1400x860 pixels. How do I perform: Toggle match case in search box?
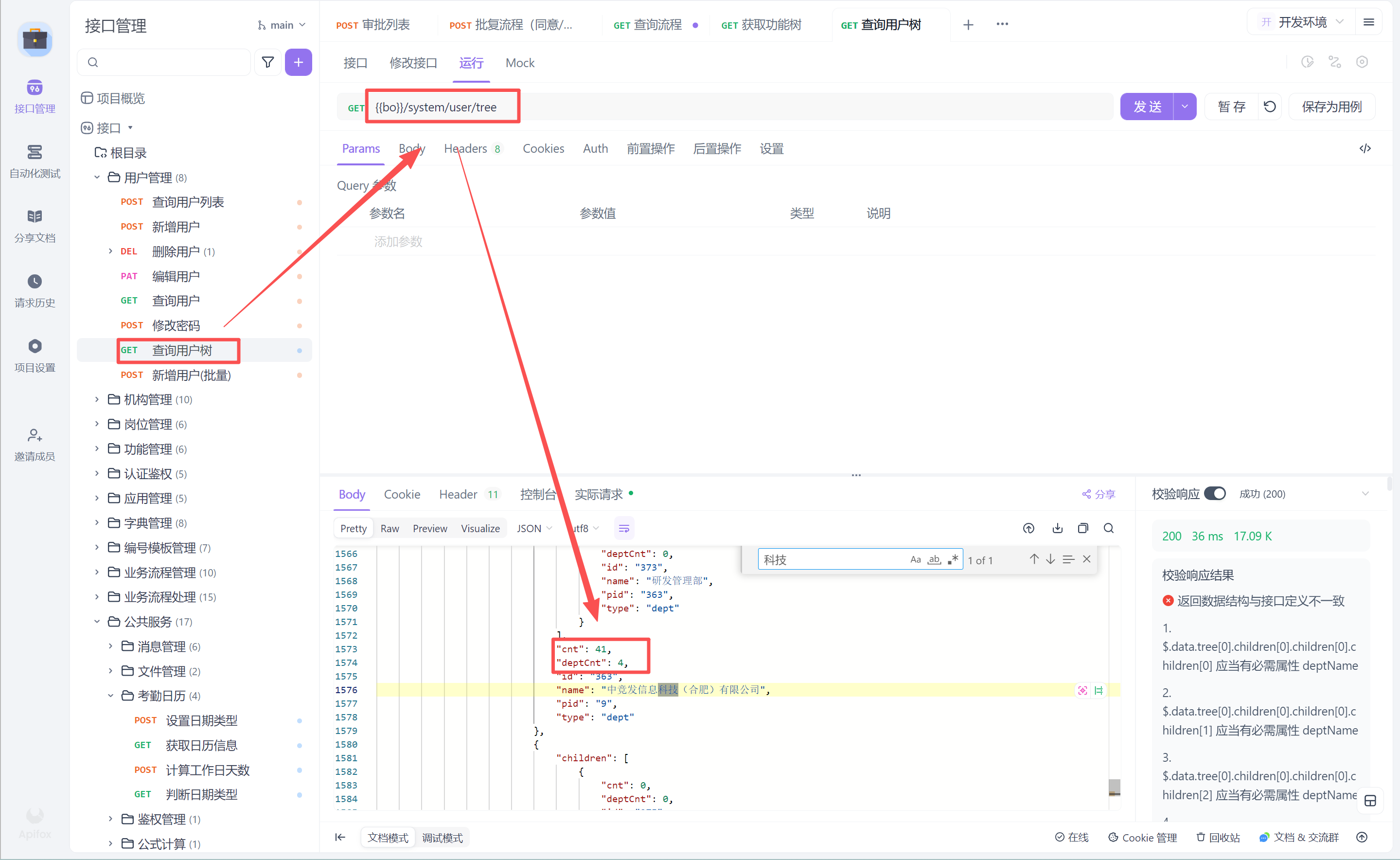point(915,560)
